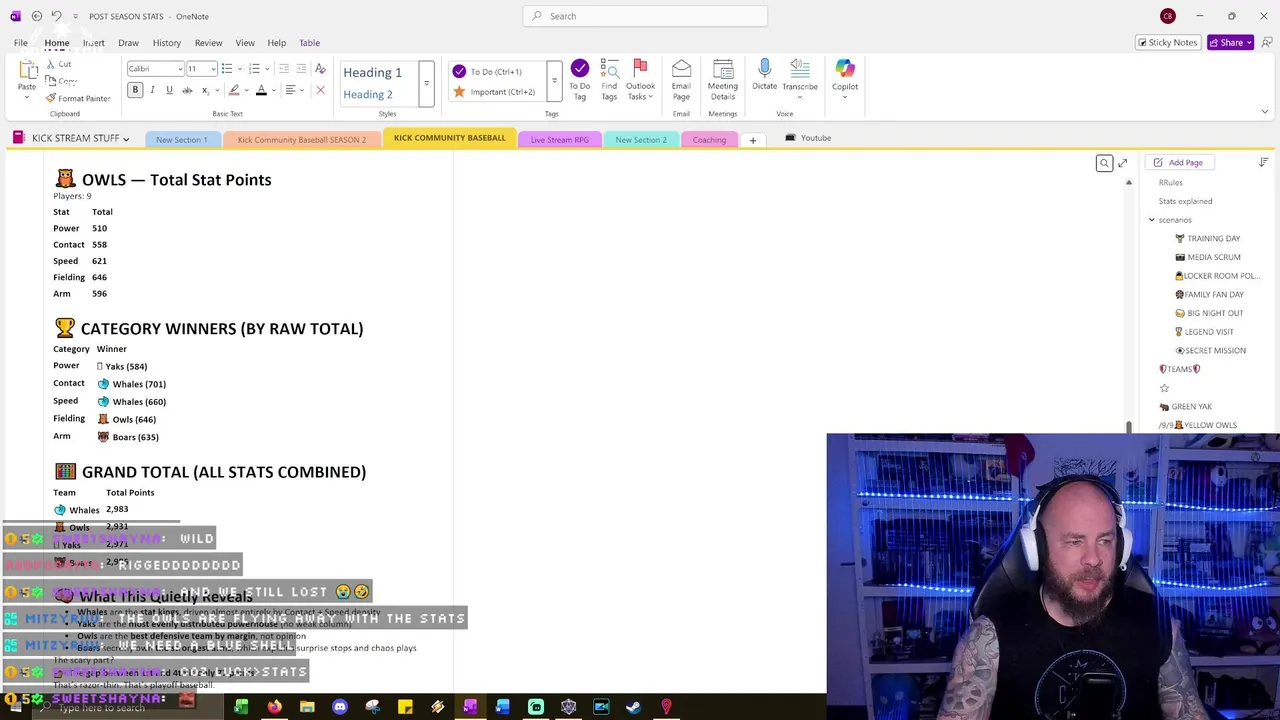Clear all formatting with the eraser icon

click(x=320, y=68)
